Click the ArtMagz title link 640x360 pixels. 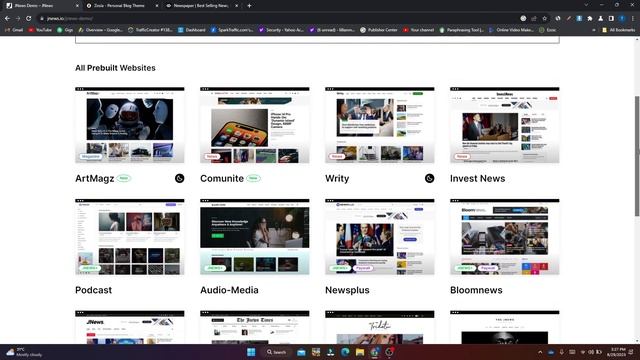[x=95, y=178]
